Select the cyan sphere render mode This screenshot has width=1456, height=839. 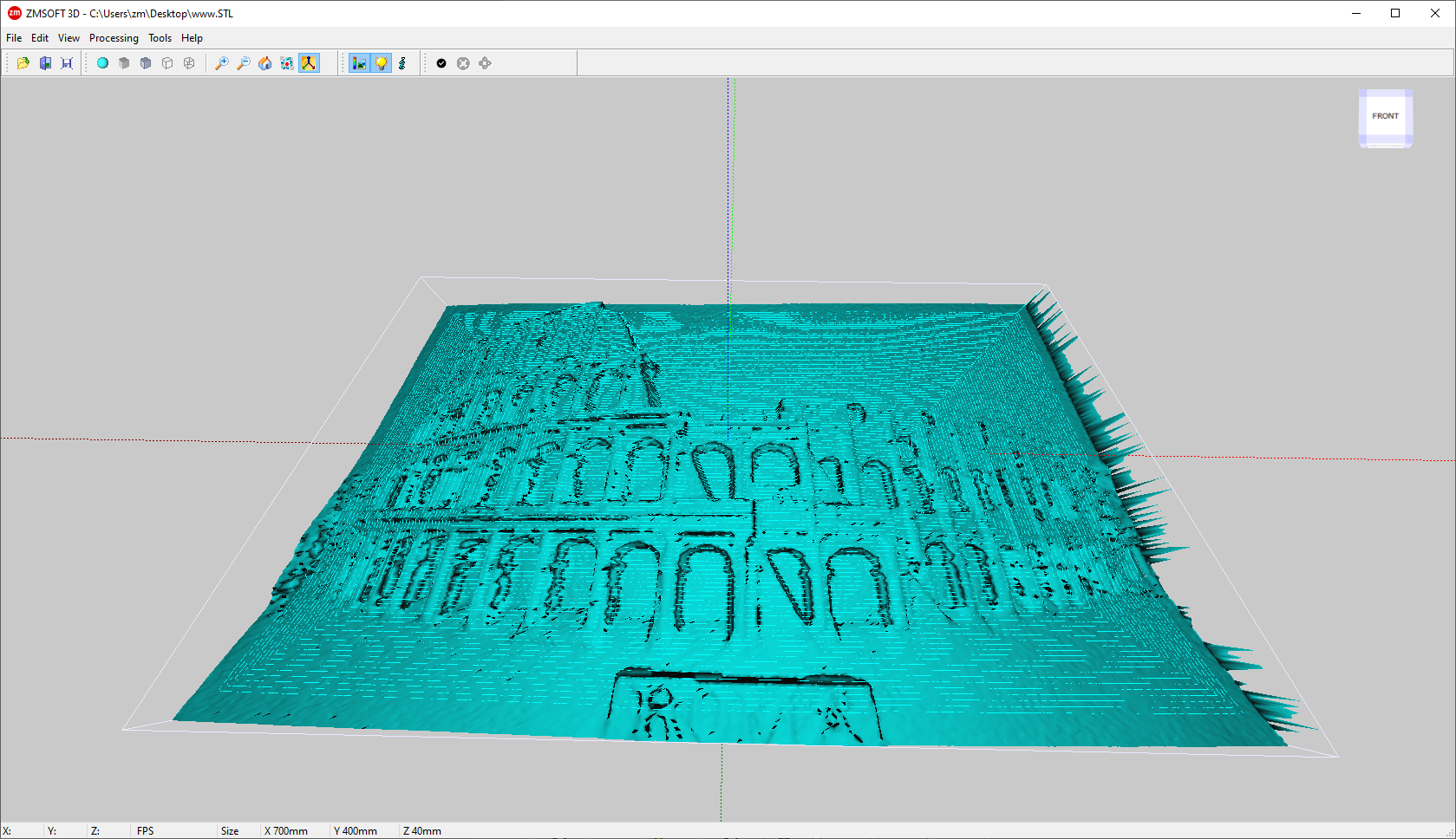(102, 63)
